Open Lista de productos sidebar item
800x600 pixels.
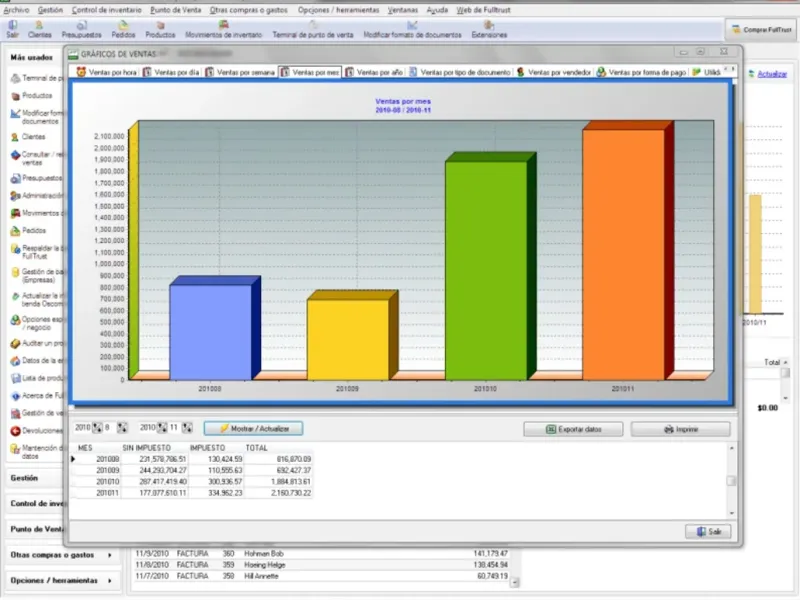pos(36,378)
